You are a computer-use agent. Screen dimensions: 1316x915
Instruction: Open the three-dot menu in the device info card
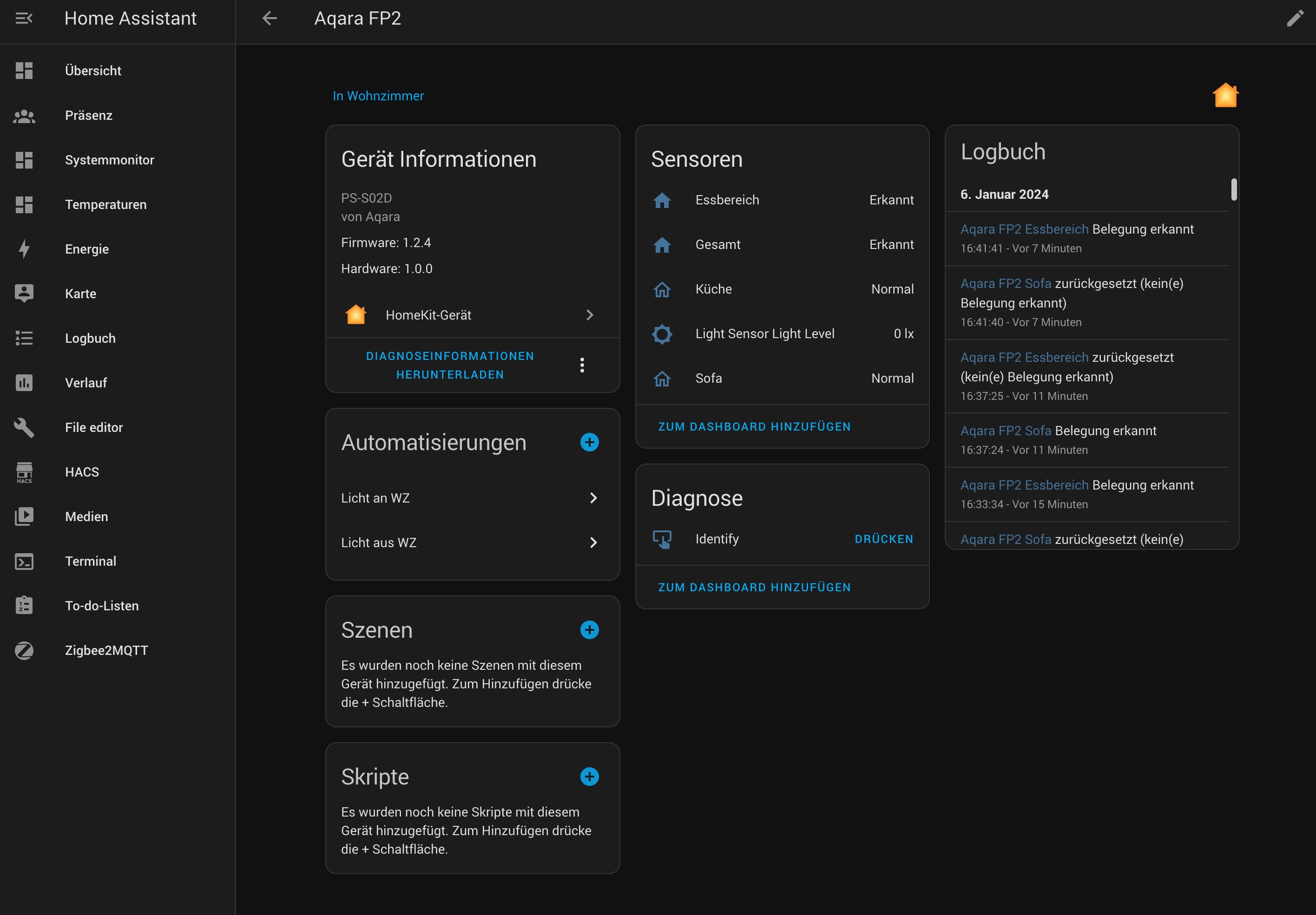point(582,365)
